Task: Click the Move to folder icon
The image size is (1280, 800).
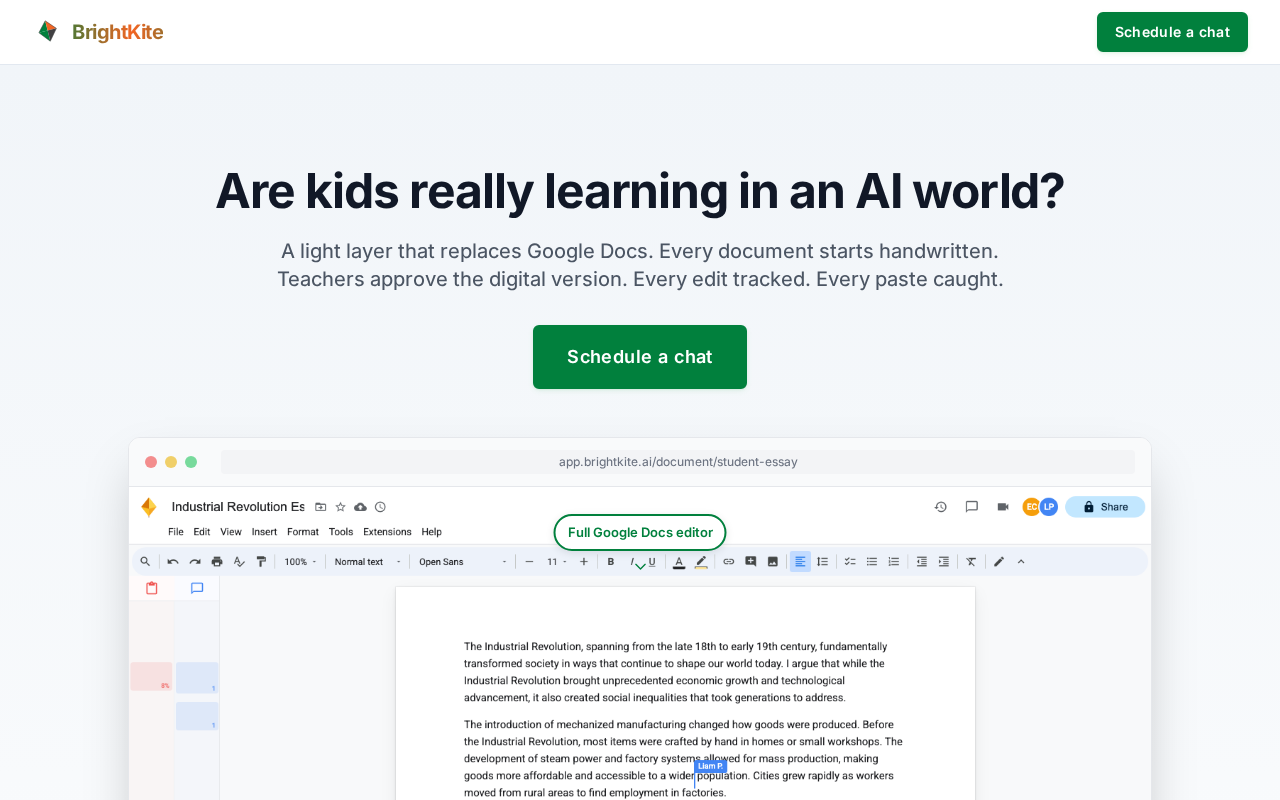Action: tap(321, 507)
